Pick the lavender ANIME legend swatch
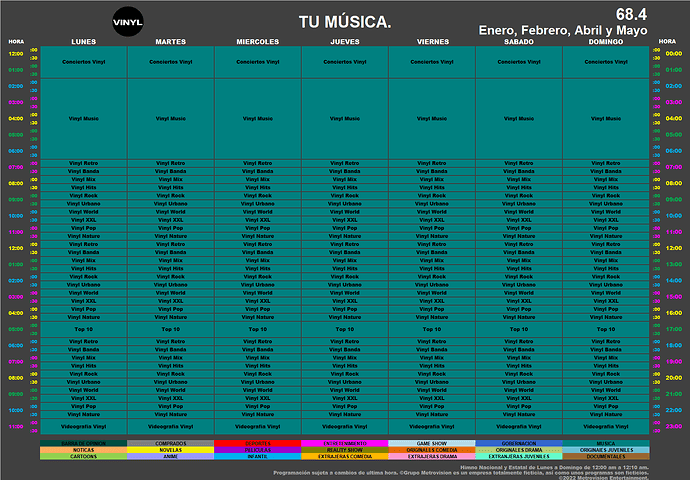This screenshot has height=480, width=690. pos(171,457)
